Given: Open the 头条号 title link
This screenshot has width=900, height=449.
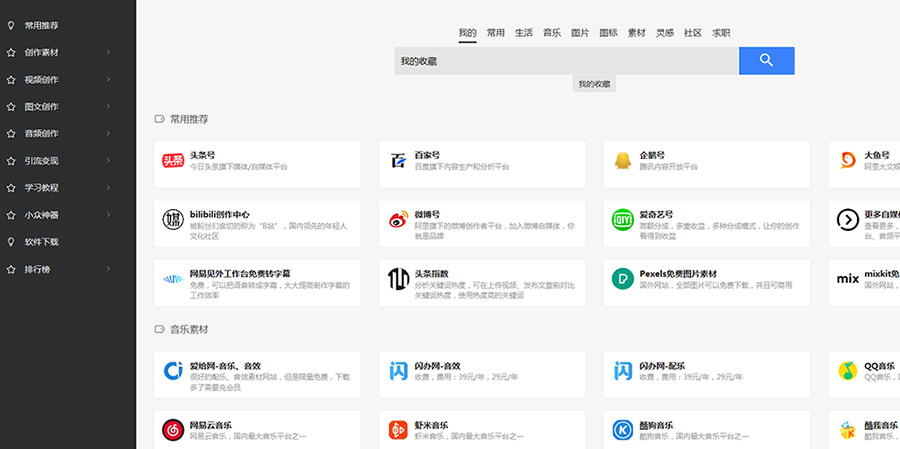Looking at the screenshot, I should point(203,155).
